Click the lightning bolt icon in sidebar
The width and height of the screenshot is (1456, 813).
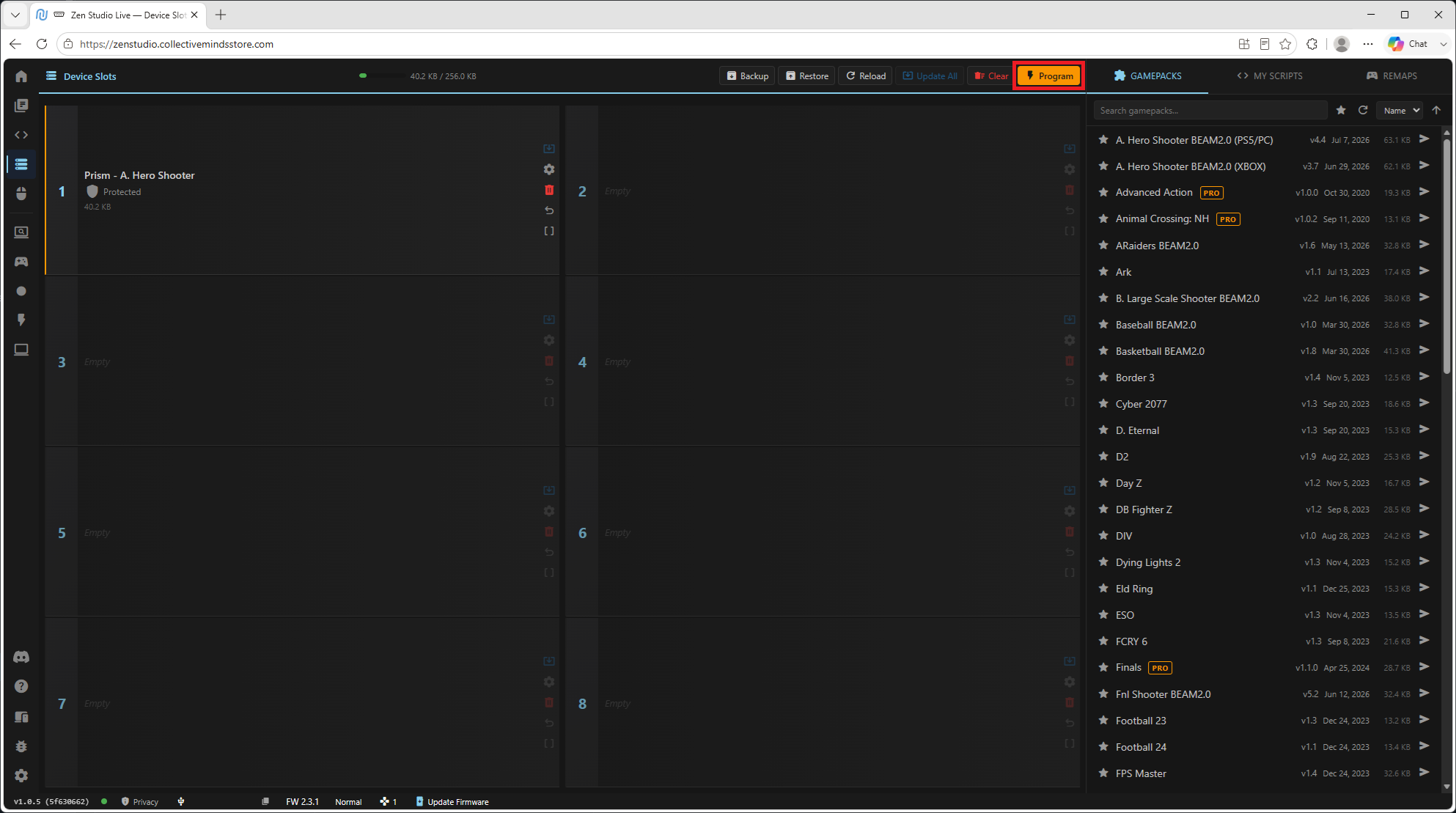[x=21, y=320]
